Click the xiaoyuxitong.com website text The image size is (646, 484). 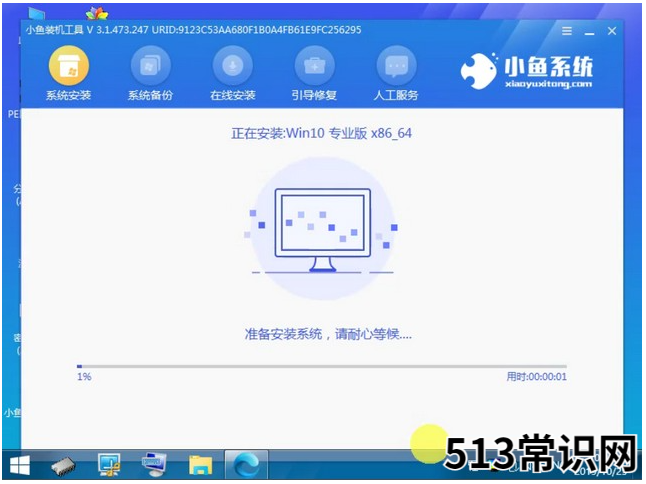tap(548, 84)
